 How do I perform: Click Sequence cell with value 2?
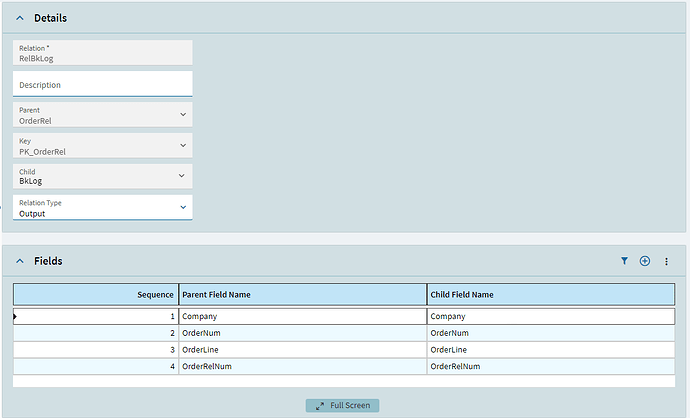coord(96,333)
